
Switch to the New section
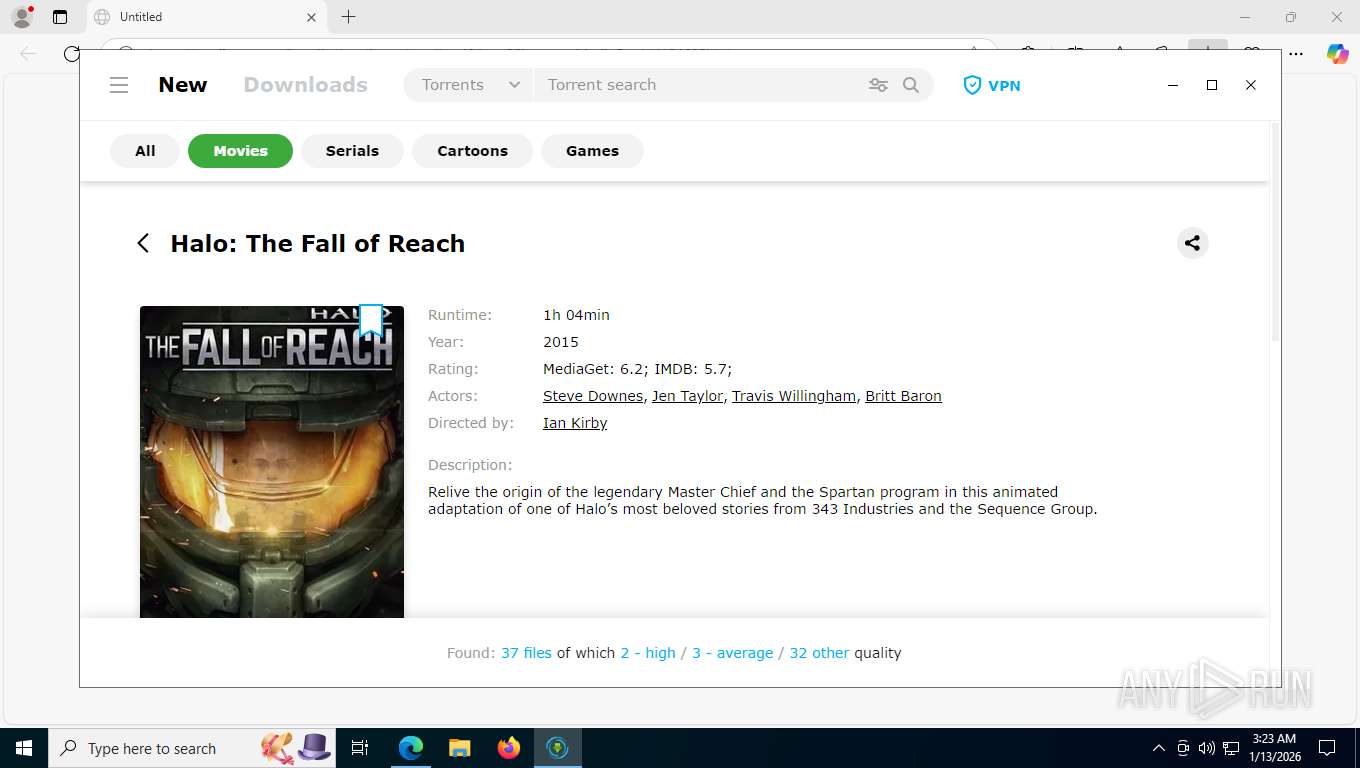coord(183,85)
